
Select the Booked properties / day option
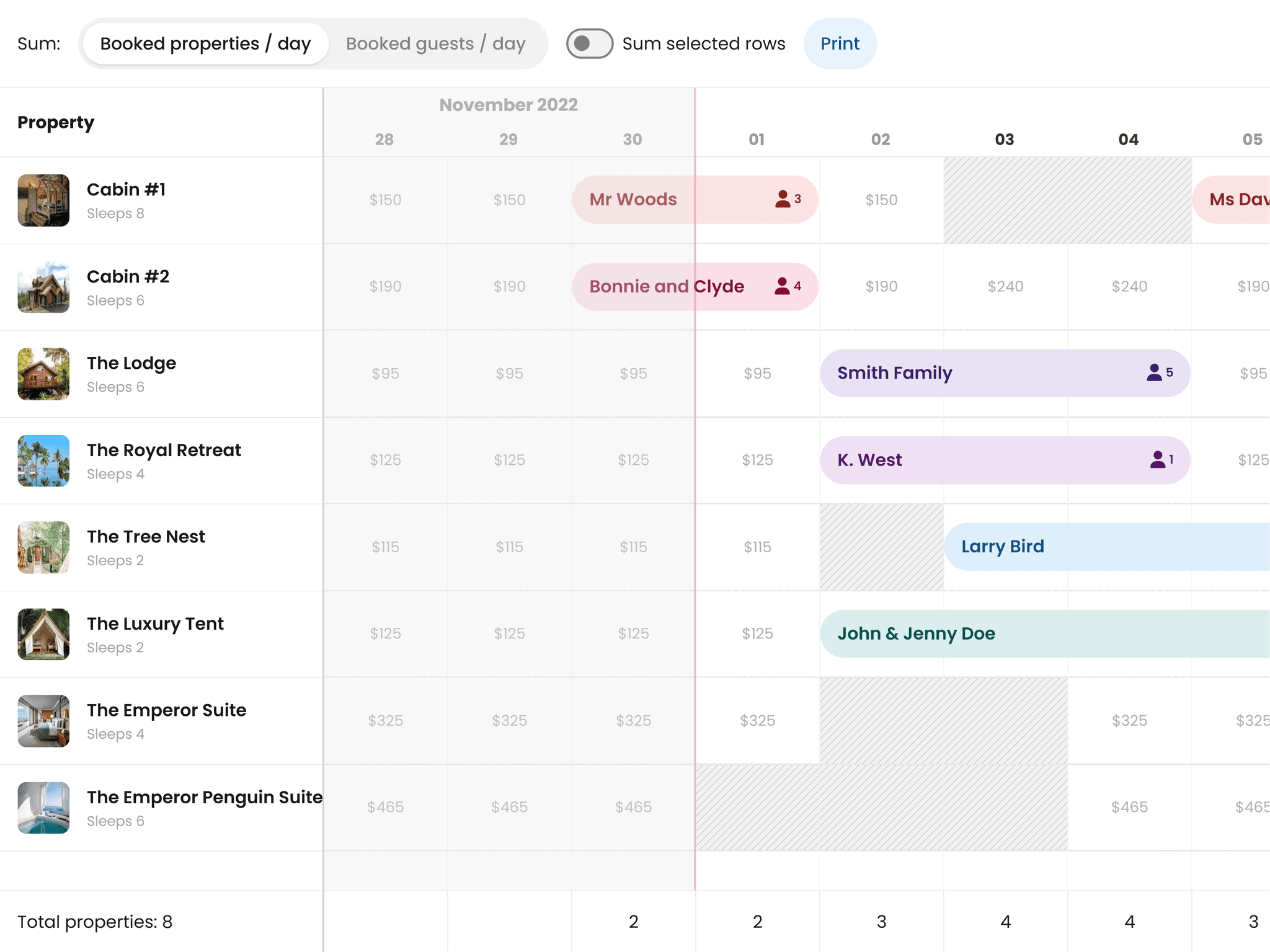(205, 43)
